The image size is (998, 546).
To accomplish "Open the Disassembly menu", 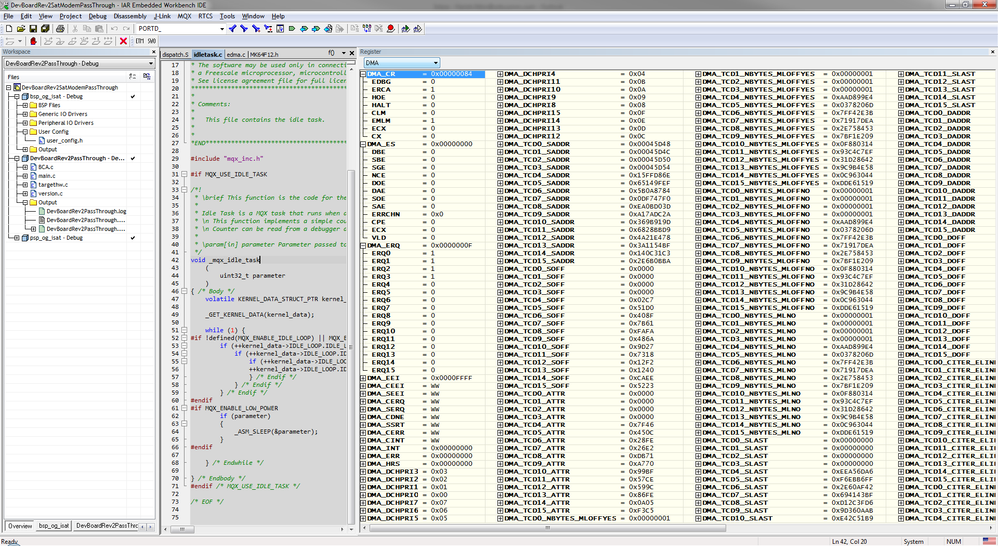I will coord(129,17).
